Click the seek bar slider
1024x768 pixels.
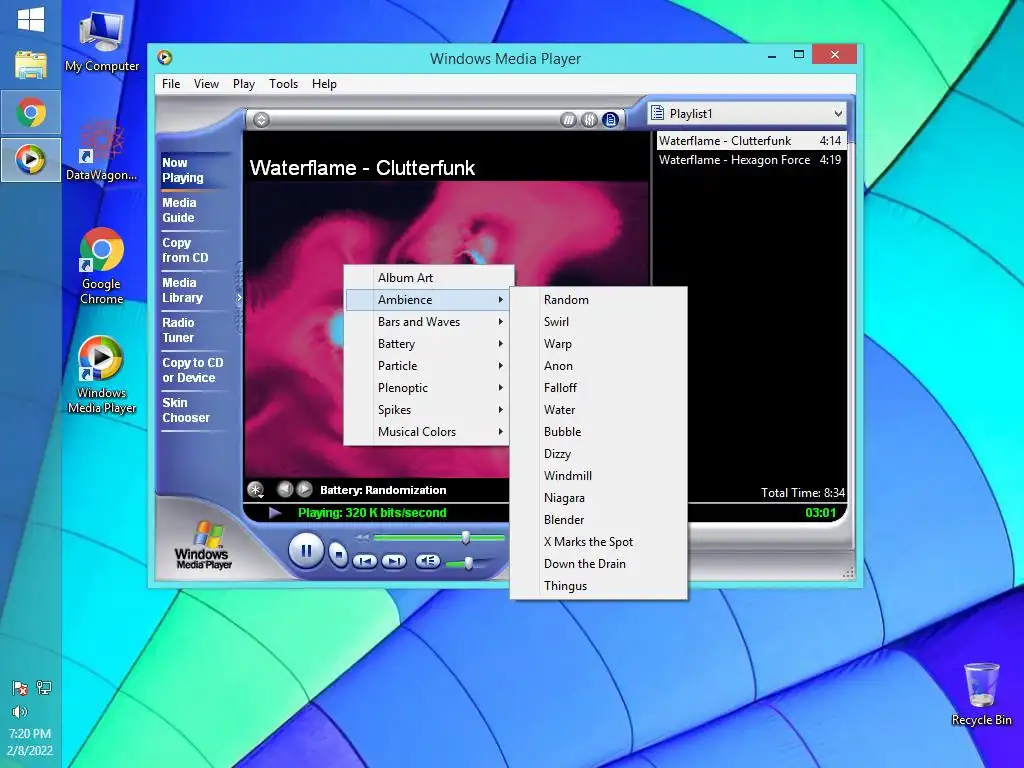click(x=466, y=537)
